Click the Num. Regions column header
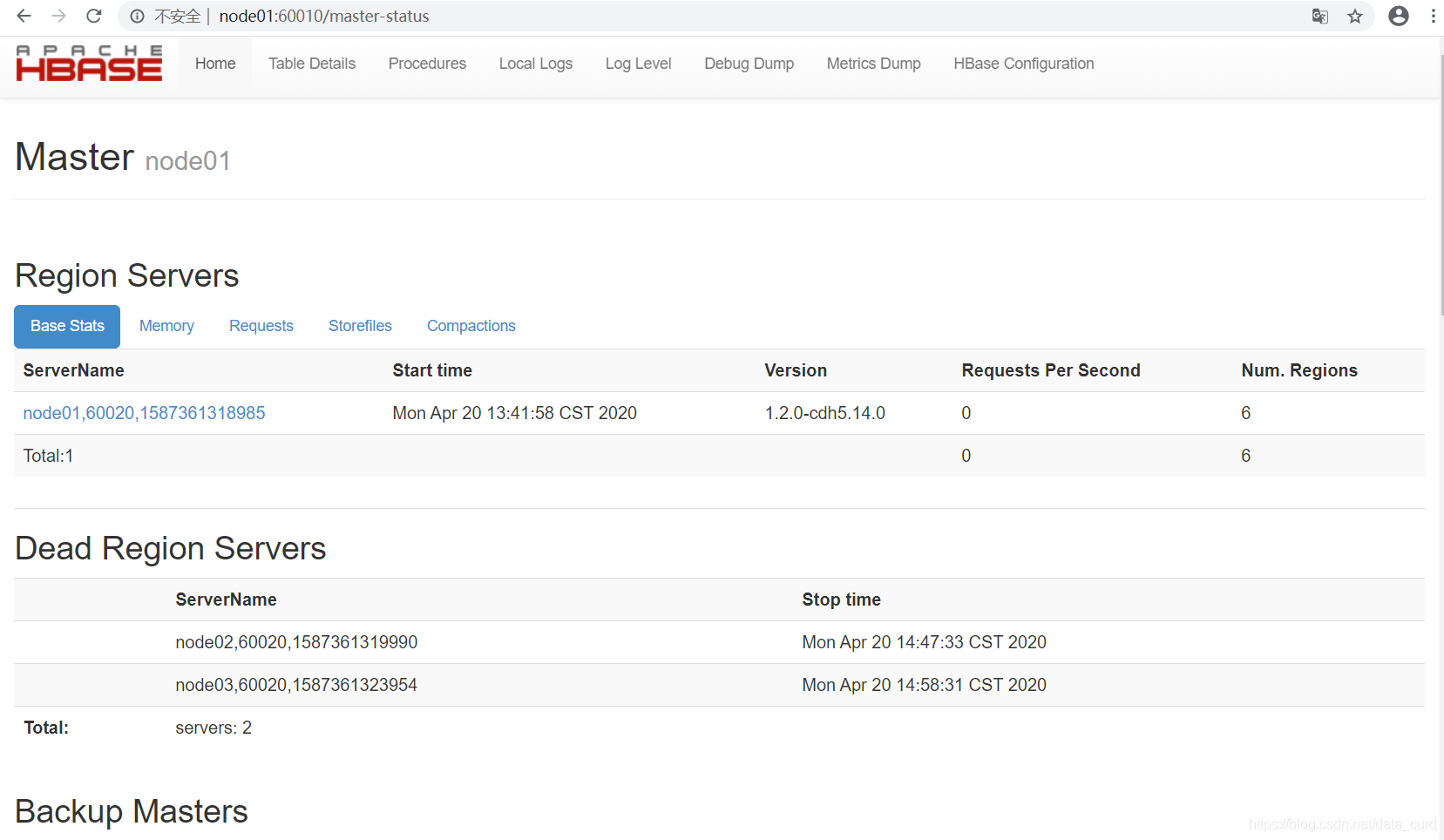This screenshot has width=1444, height=840. tap(1299, 370)
